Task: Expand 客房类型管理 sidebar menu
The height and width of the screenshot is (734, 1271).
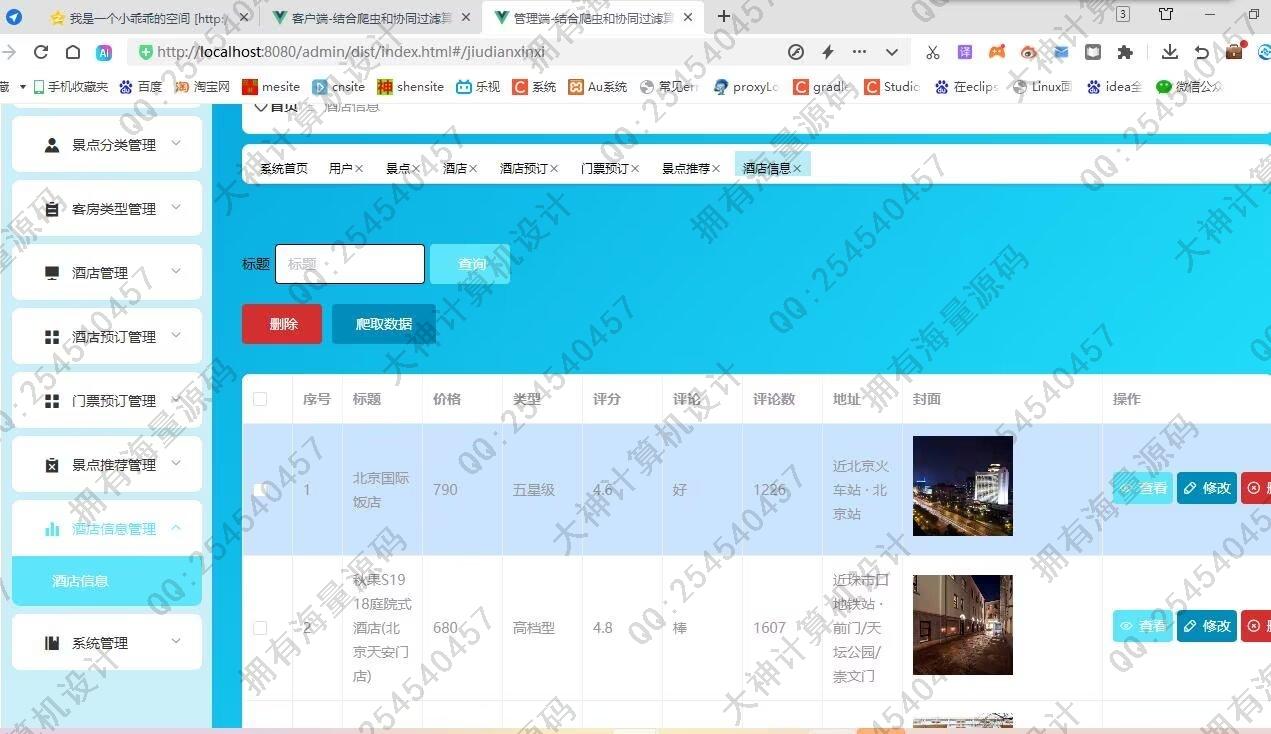Action: point(107,209)
